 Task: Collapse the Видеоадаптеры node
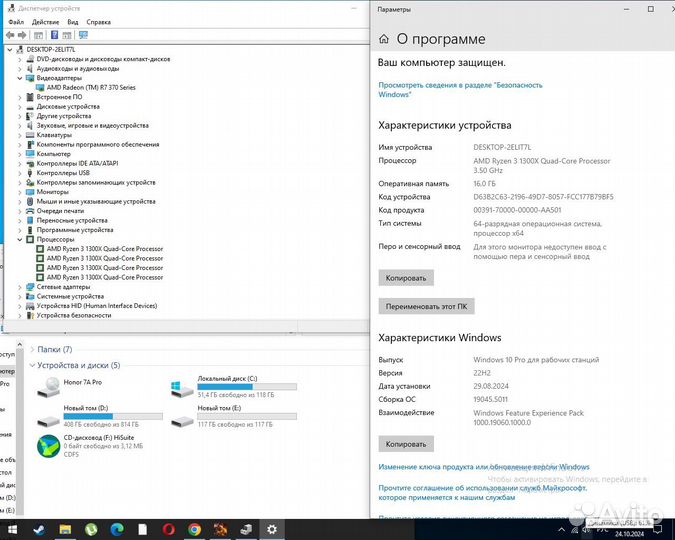pos(20,78)
